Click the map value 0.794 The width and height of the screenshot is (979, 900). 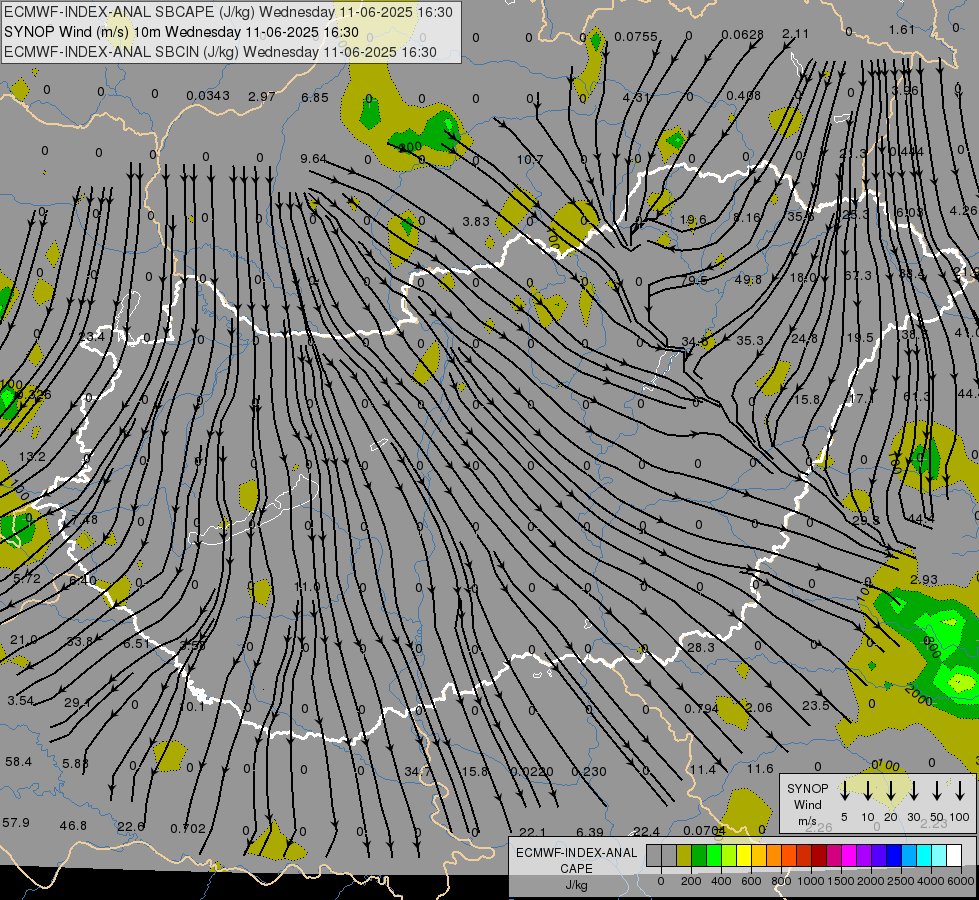[701, 709]
